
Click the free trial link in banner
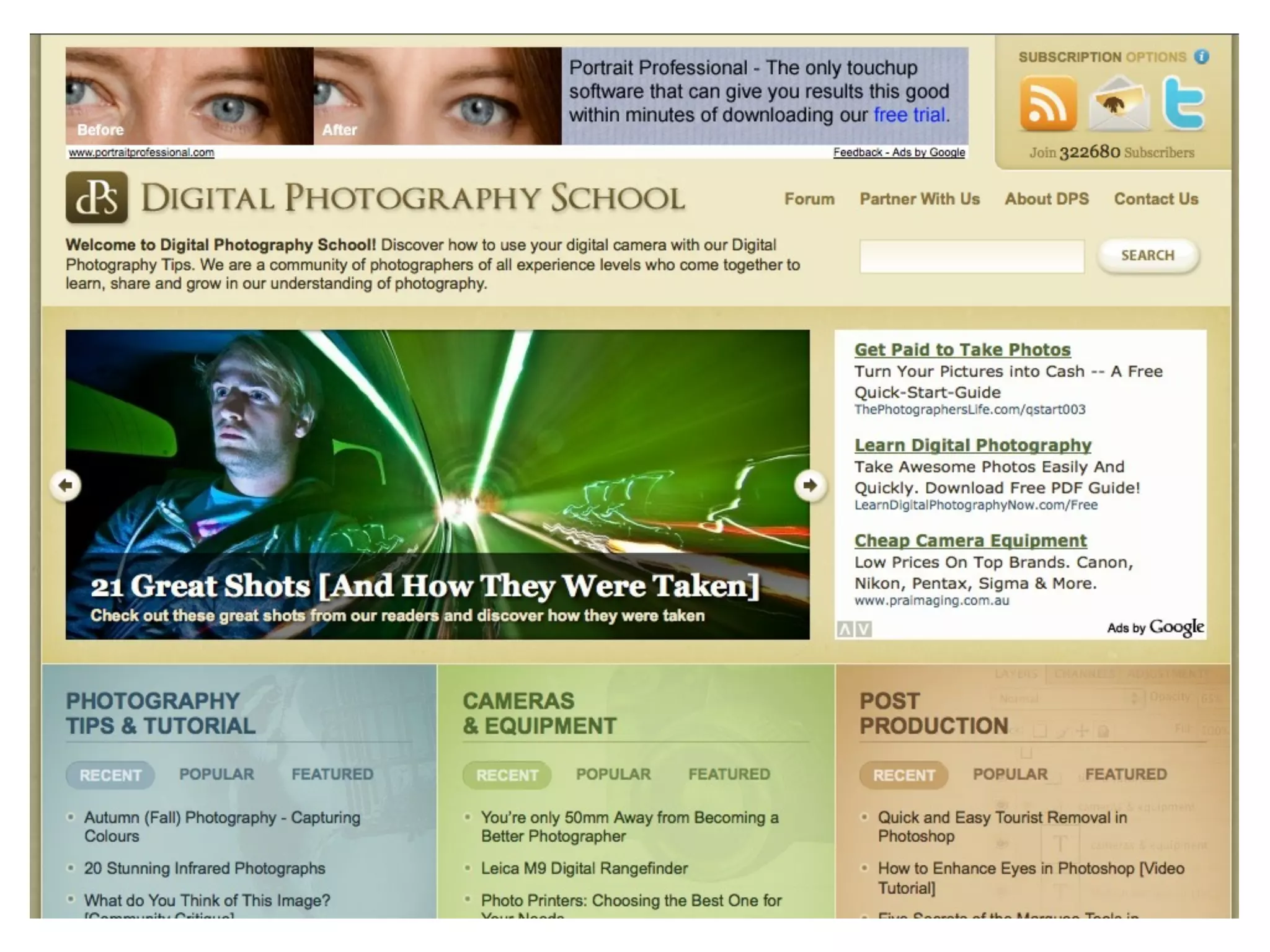point(909,115)
